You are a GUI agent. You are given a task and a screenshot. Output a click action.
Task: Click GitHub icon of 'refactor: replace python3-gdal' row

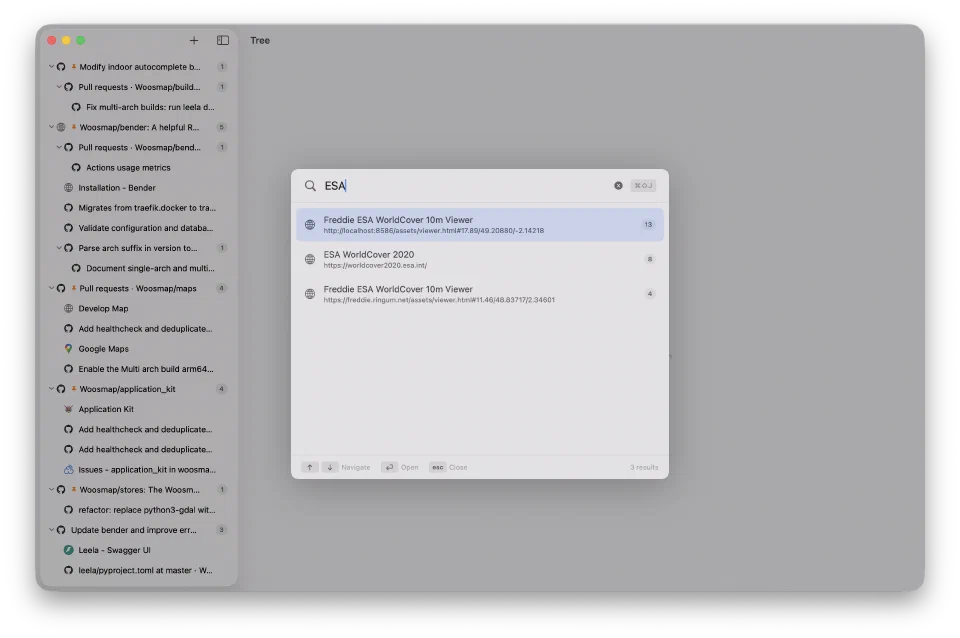coord(69,510)
